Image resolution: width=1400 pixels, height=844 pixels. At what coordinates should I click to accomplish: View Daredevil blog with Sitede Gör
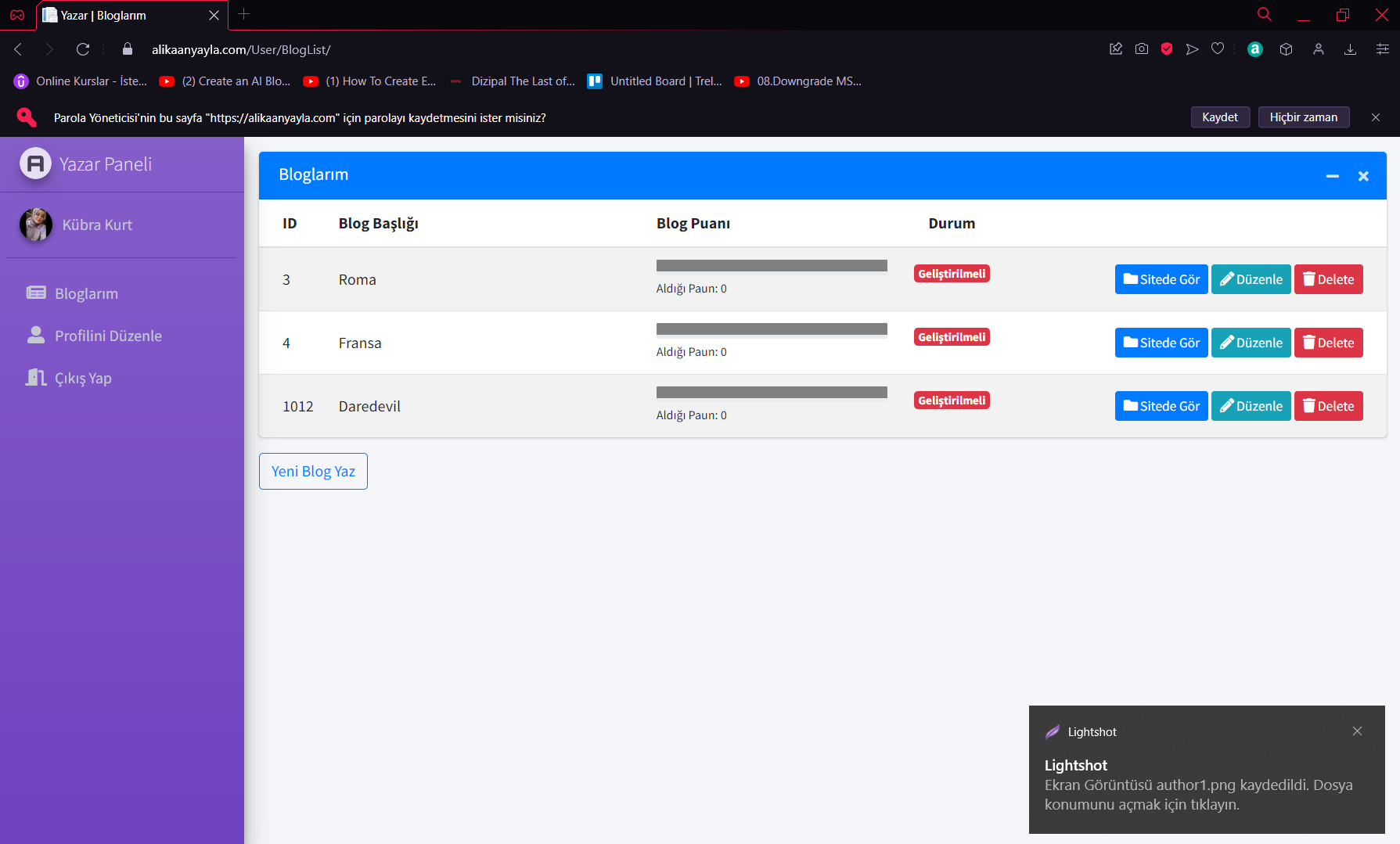(1161, 406)
